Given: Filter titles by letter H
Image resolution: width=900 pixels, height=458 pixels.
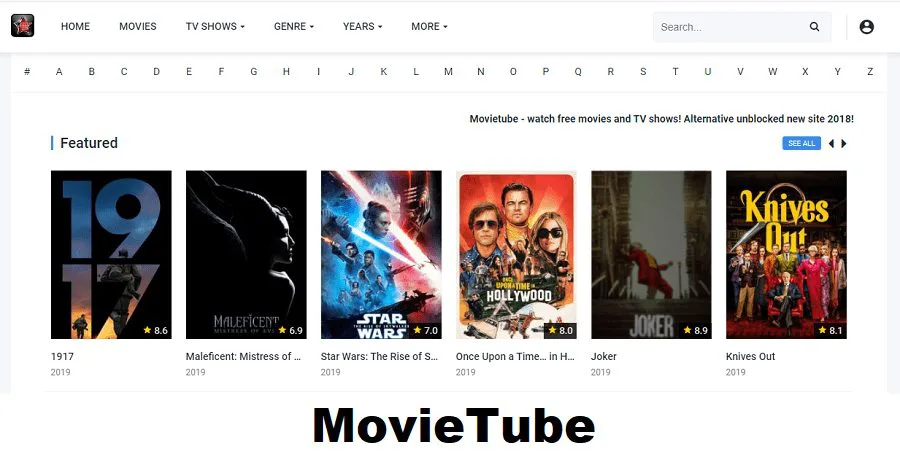Looking at the screenshot, I should (286, 72).
